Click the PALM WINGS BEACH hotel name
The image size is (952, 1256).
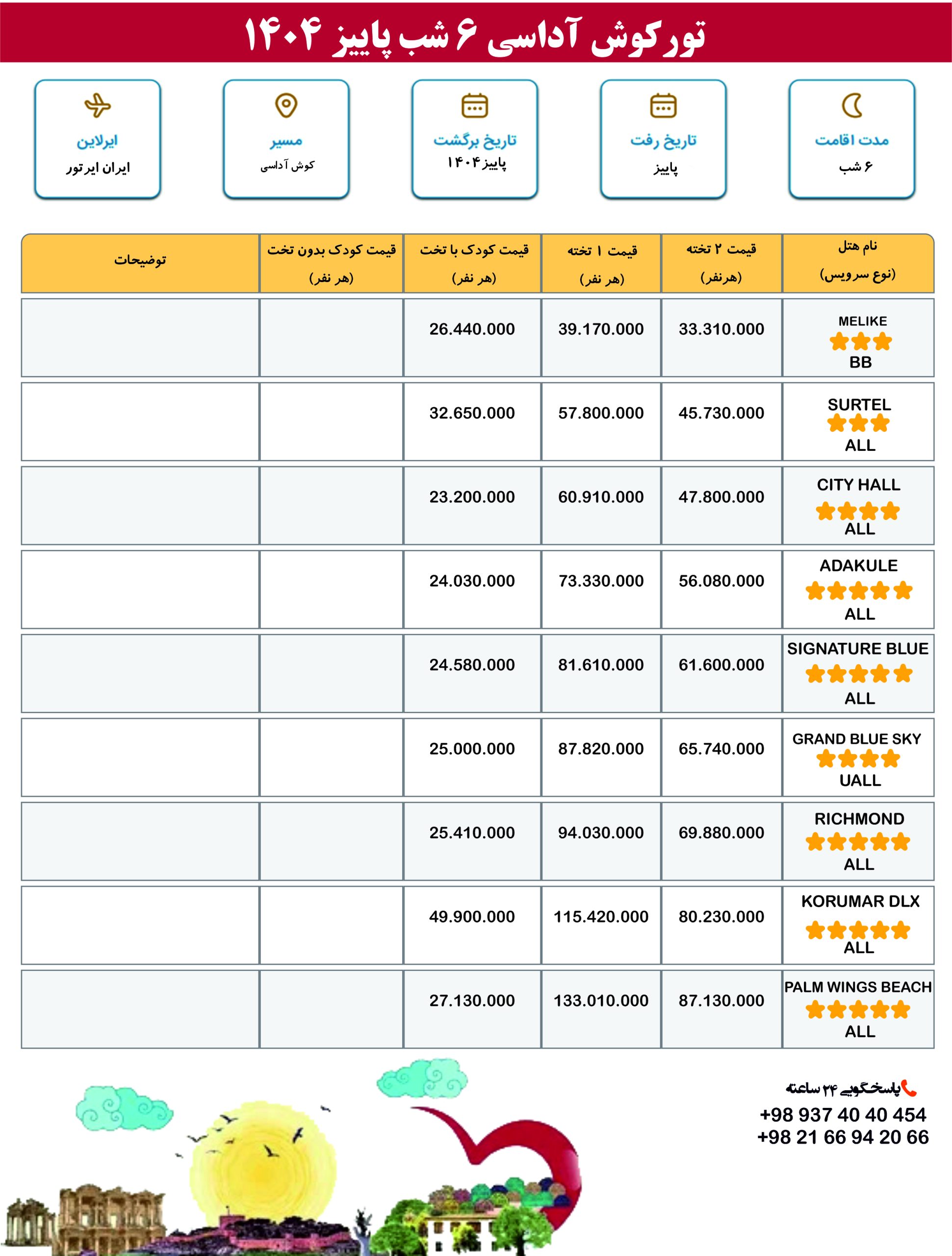pyautogui.click(x=858, y=987)
